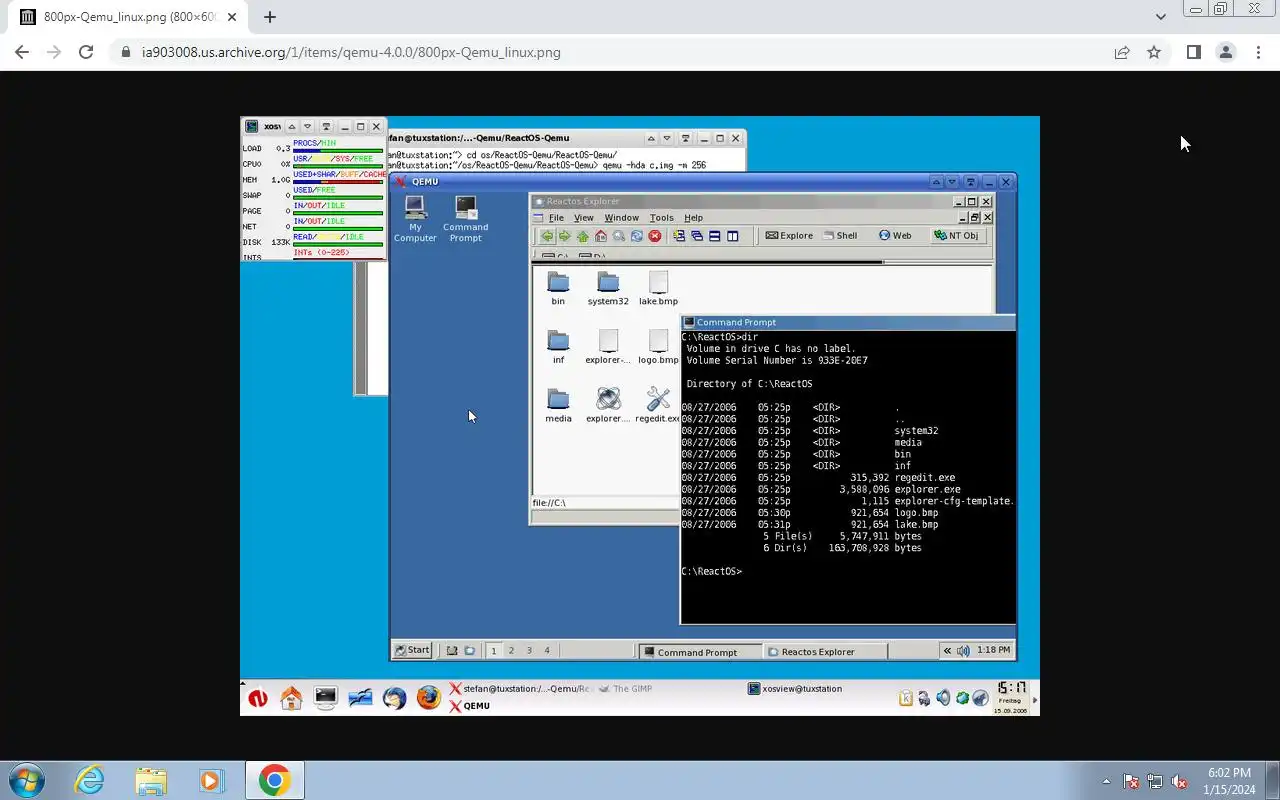The image size is (1280, 800).
Task: Click the magnifier search icon in ReactOS Explorer
Action: [x=619, y=236]
